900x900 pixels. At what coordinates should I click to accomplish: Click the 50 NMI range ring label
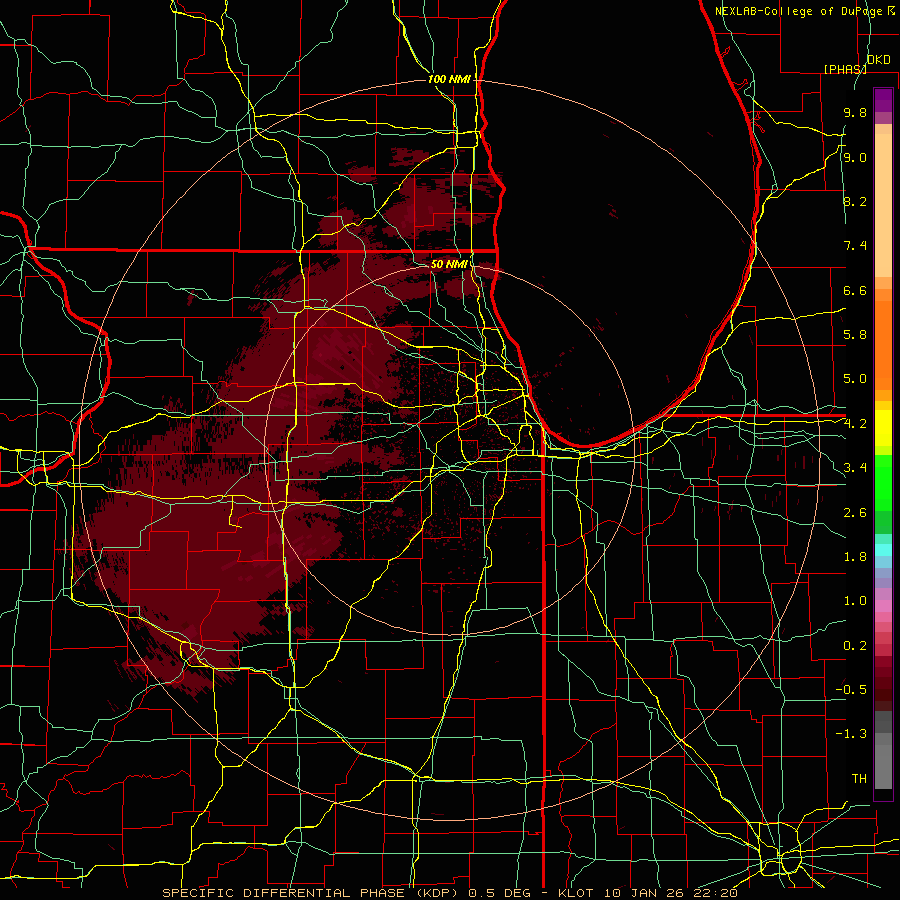448,264
